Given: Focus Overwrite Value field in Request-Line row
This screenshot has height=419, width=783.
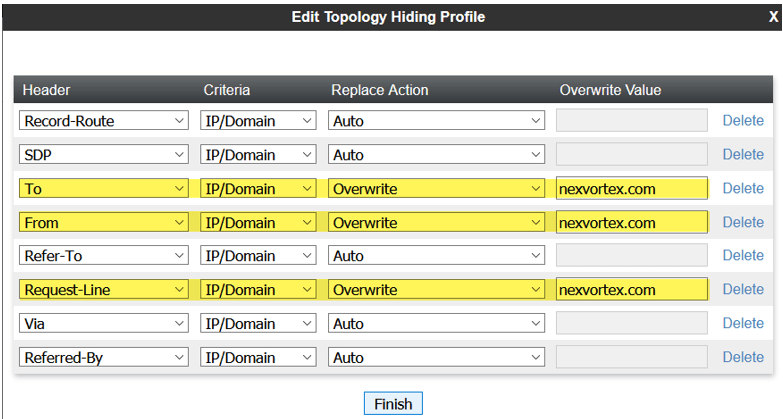Looking at the screenshot, I should click(632, 290).
